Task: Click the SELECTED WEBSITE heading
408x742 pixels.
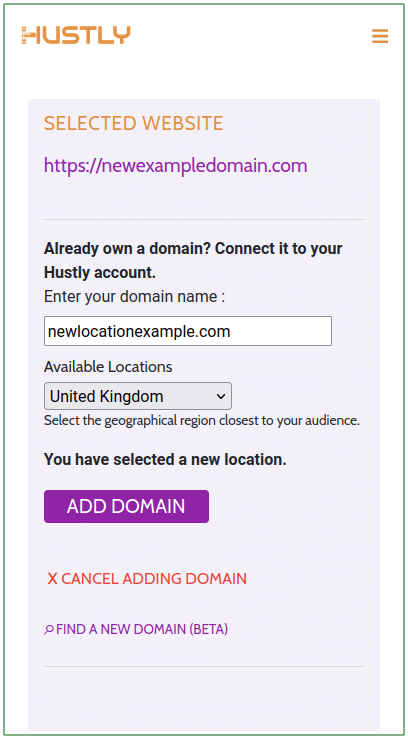Action: [x=133, y=124]
